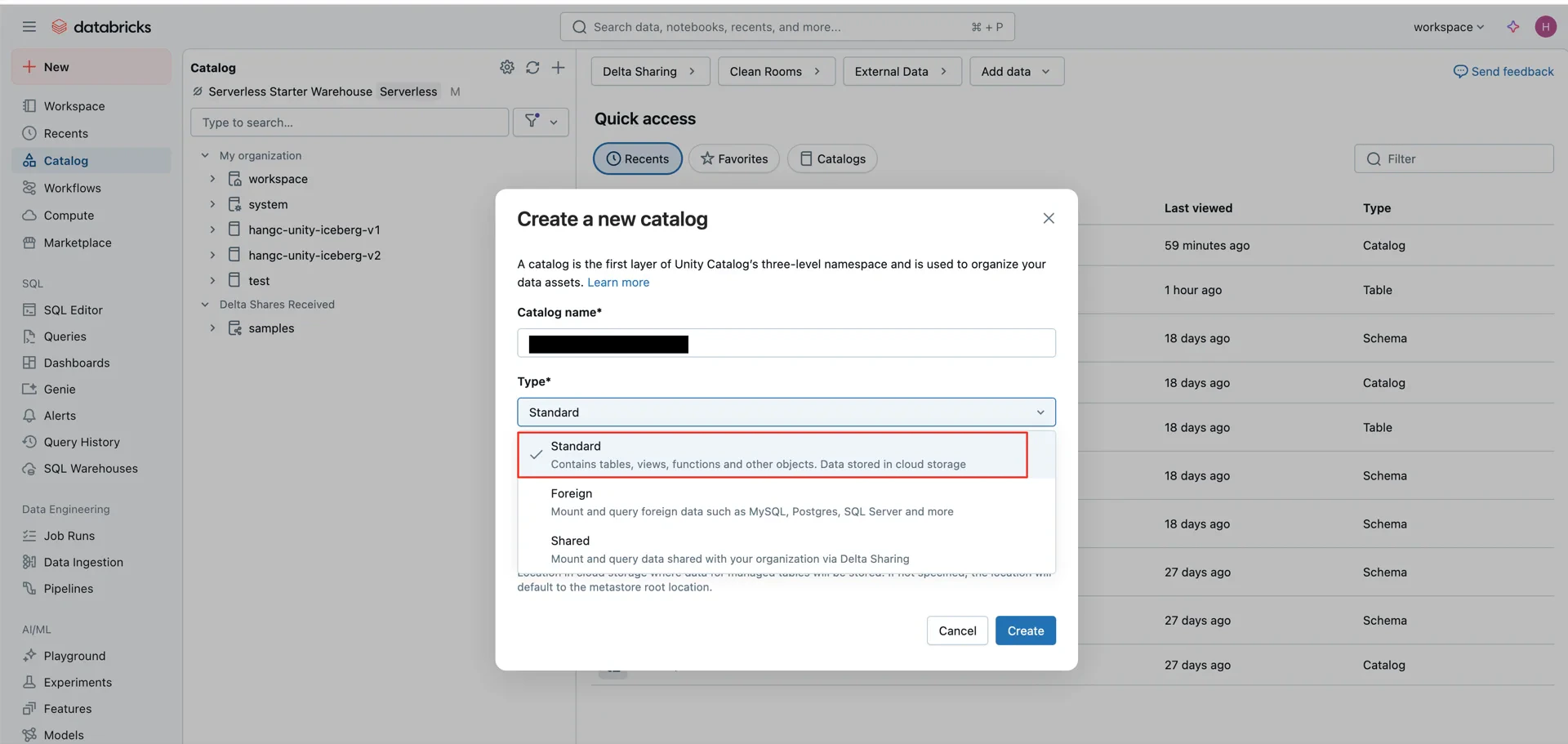The height and width of the screenshot is (744, 1568).
Task: Collapse the My organization tree group
Action: click(x=205, y=155)
